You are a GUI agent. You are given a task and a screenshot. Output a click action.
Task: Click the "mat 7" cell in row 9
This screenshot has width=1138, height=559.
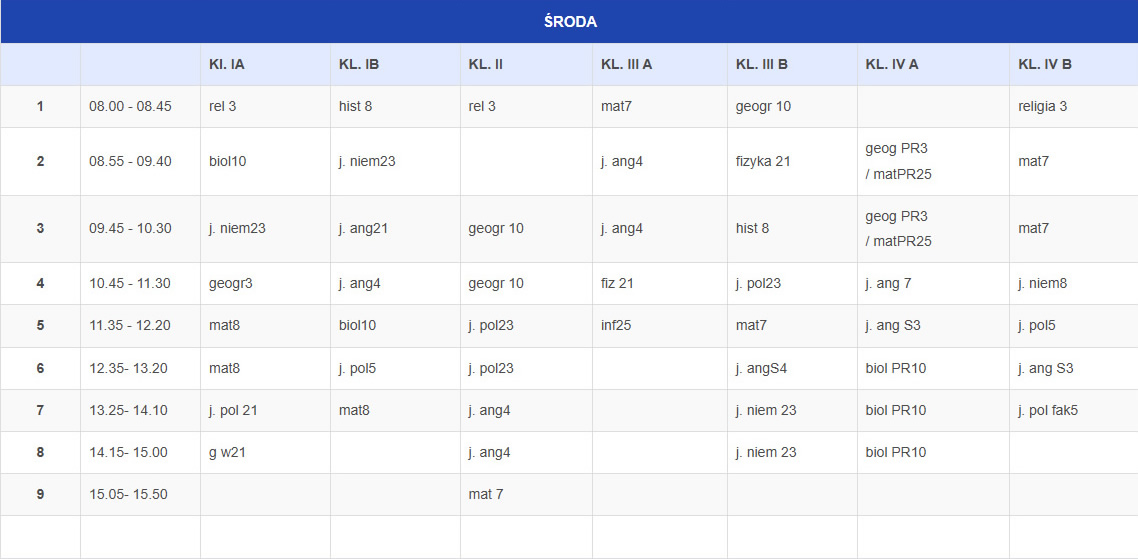point(486,494)
